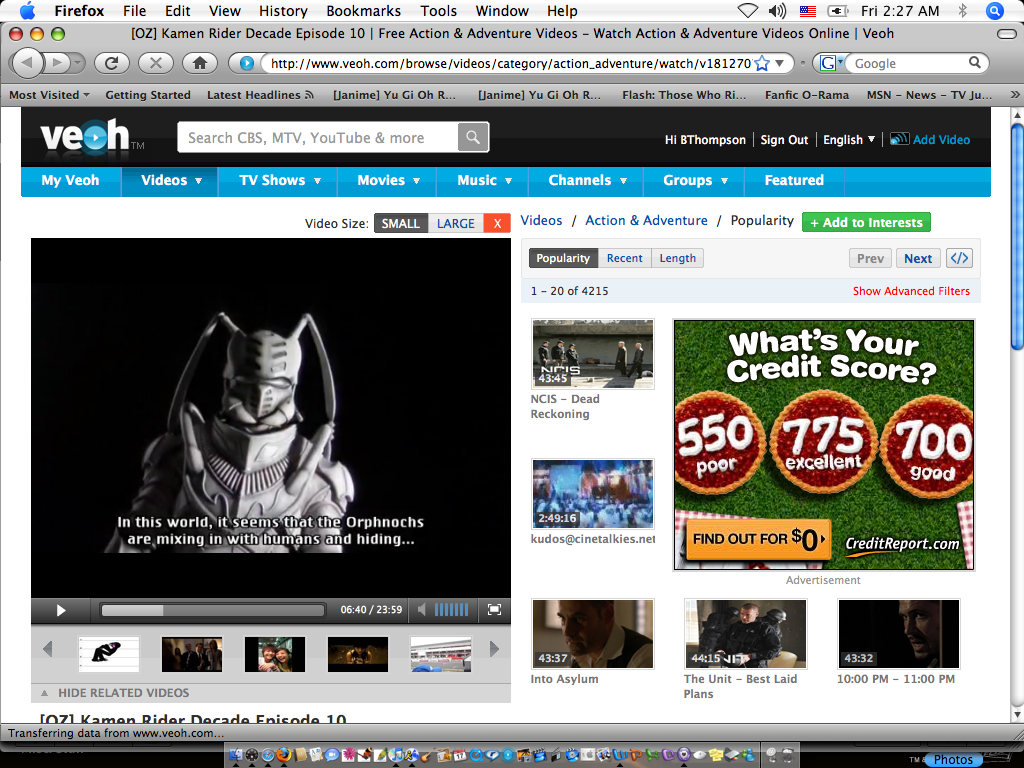The image size is (1024, 768).
Task: Open the embed code icon
Action: [x=959, y=258]
